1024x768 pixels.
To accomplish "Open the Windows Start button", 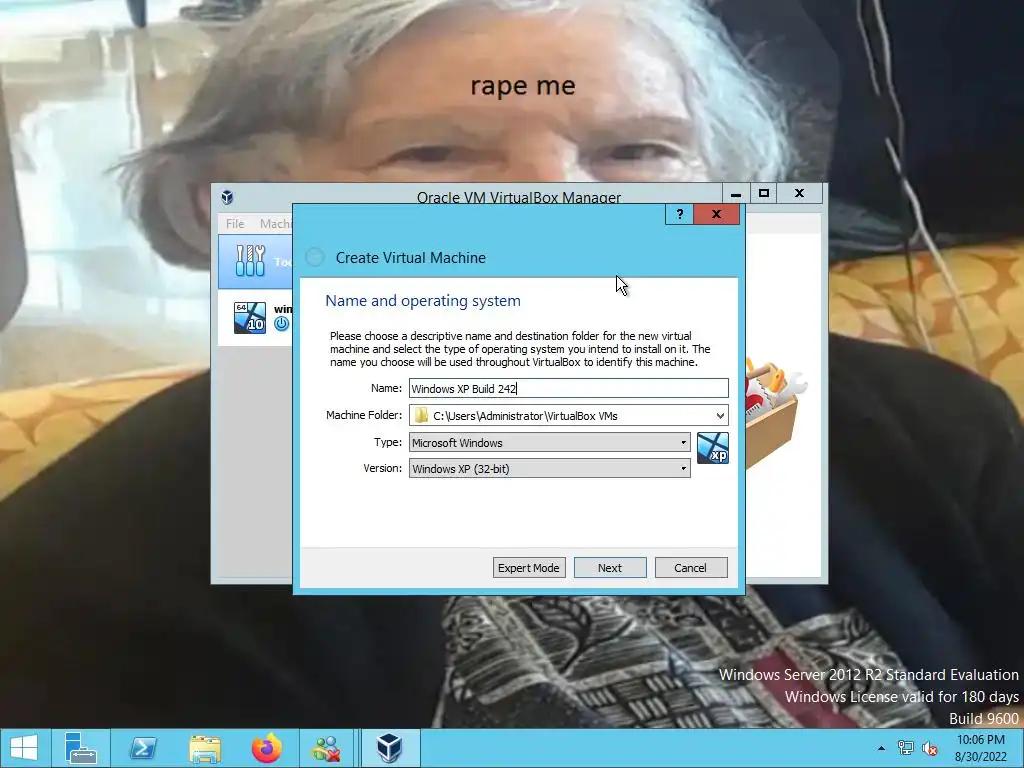I will coord(24,748).
